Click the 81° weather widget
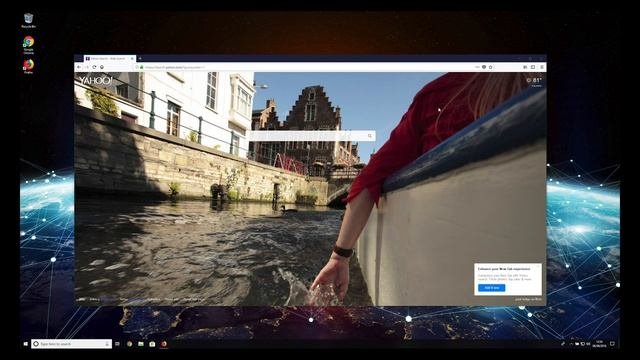 [x=534, y=82]
